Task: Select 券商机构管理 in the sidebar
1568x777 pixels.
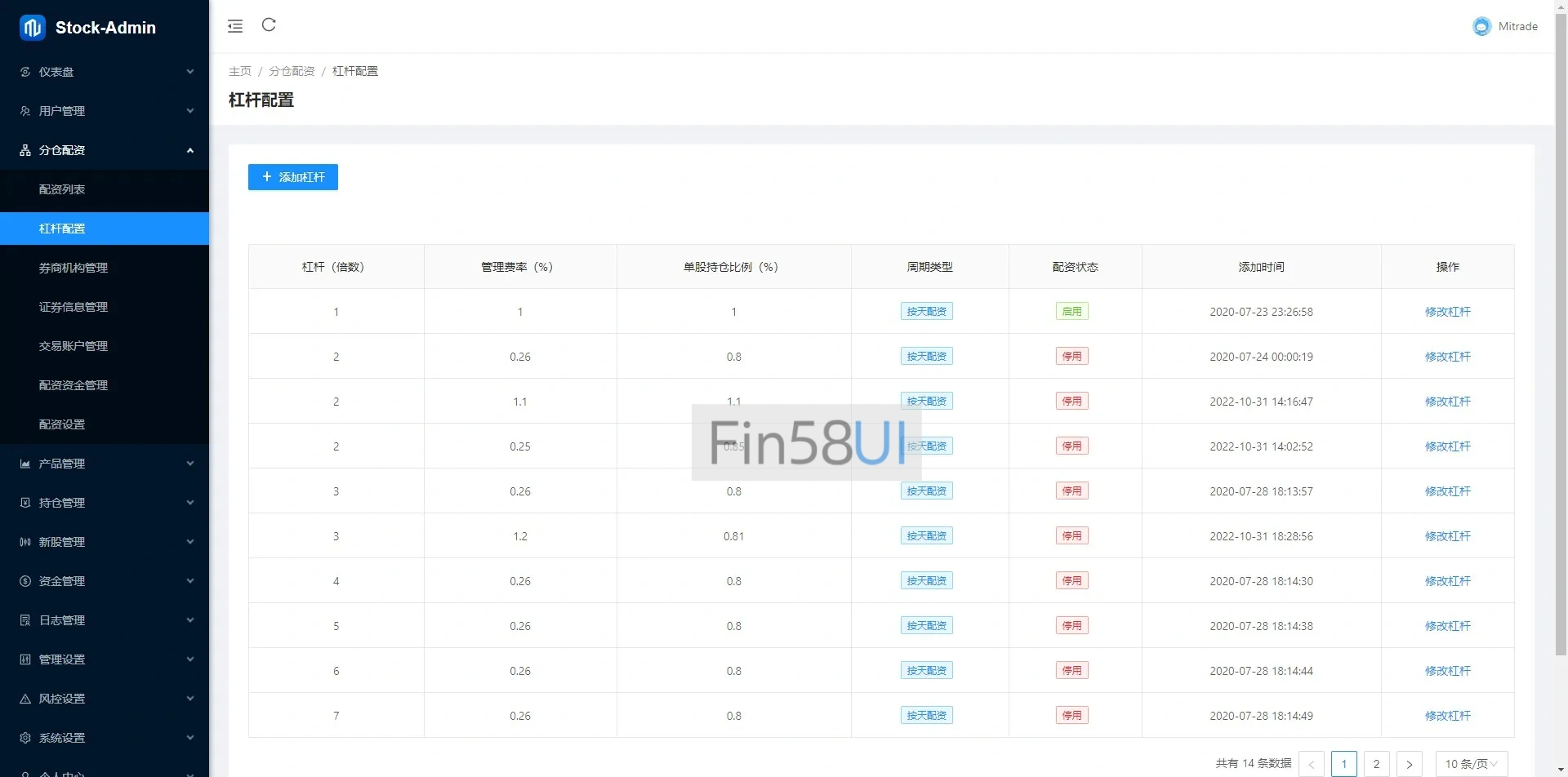Action: click(73, 268)
